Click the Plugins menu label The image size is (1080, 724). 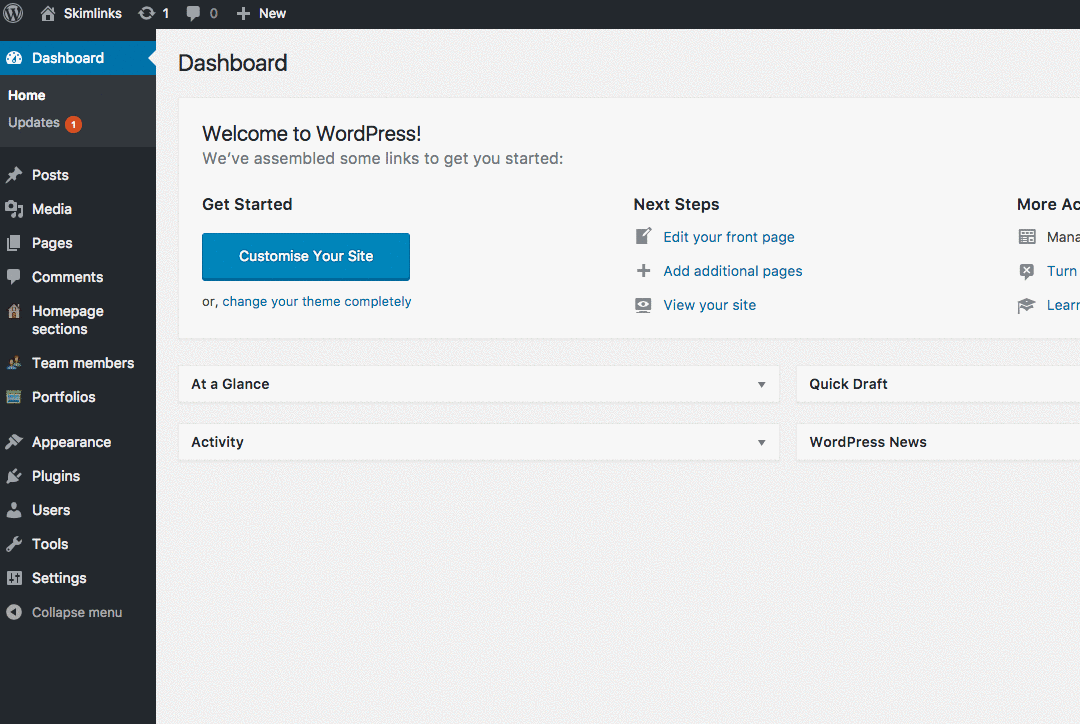56,476
